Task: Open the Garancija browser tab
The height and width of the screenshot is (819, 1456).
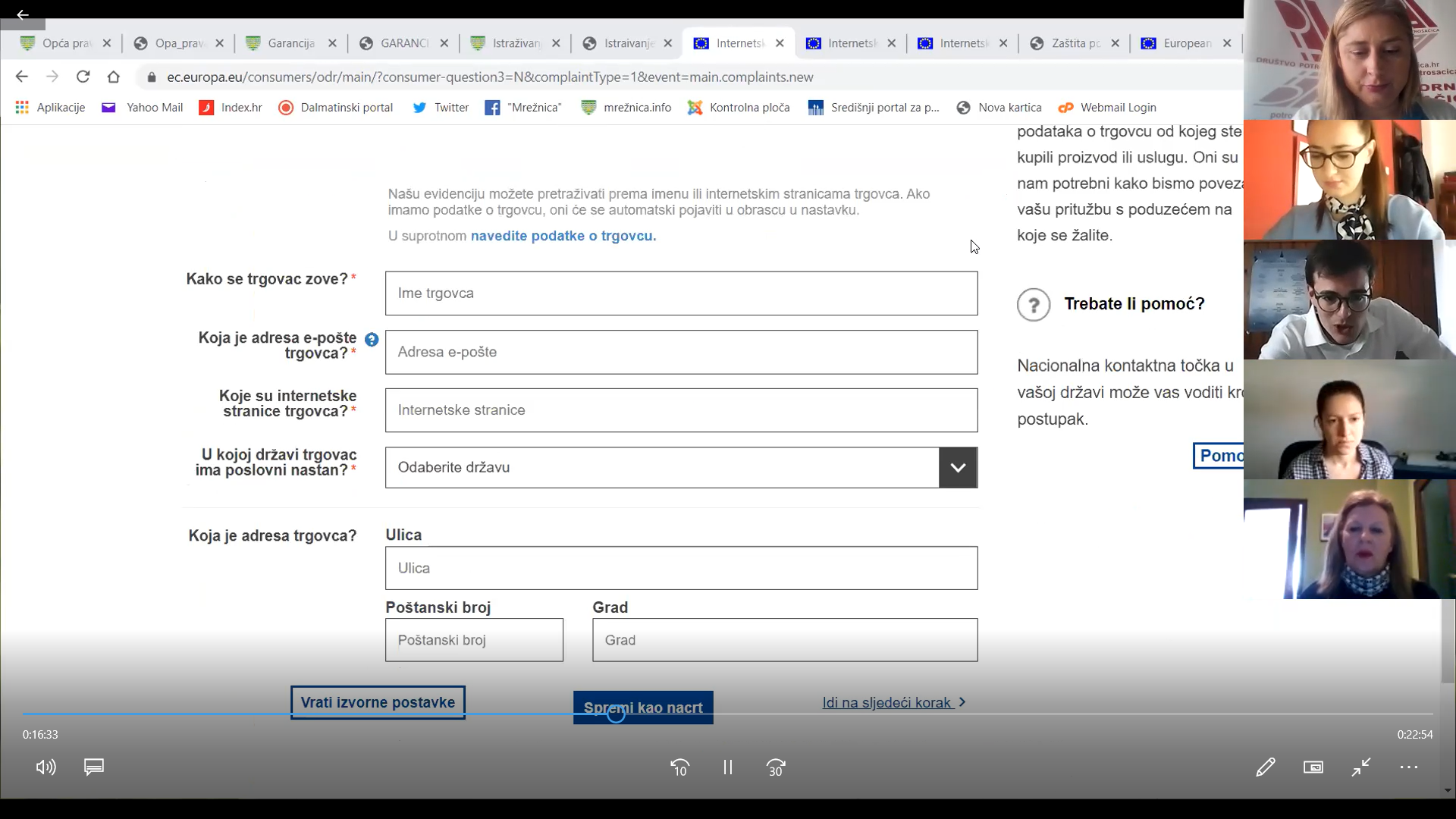Action: click(x=290, y=43)
